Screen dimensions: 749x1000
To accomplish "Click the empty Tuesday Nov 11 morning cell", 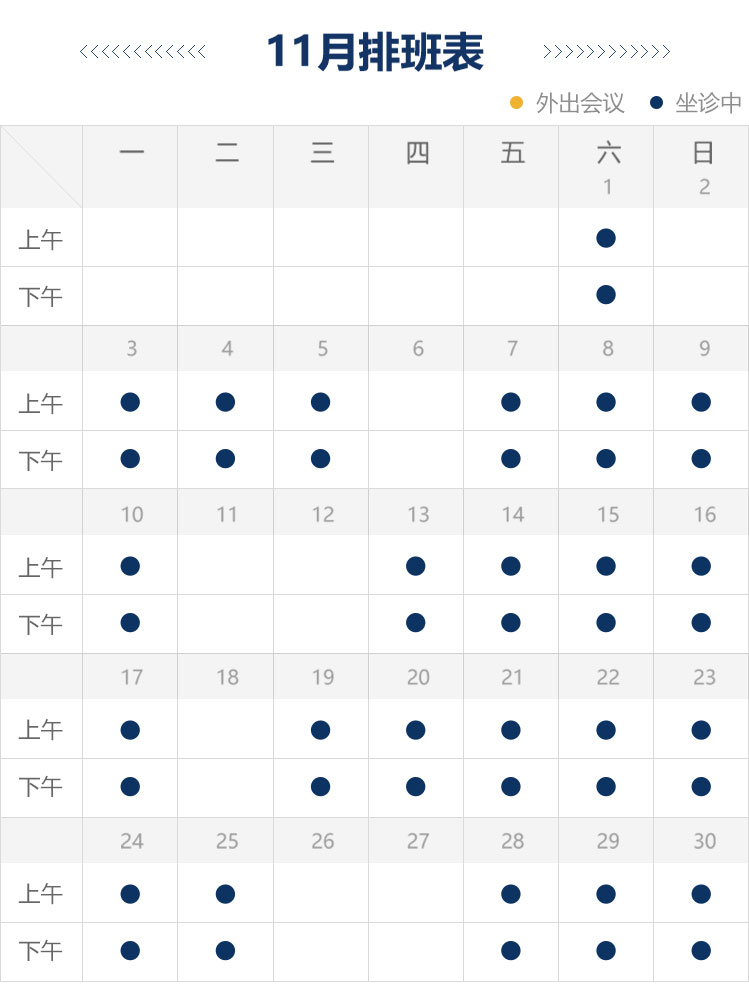I will coord(226,566).
